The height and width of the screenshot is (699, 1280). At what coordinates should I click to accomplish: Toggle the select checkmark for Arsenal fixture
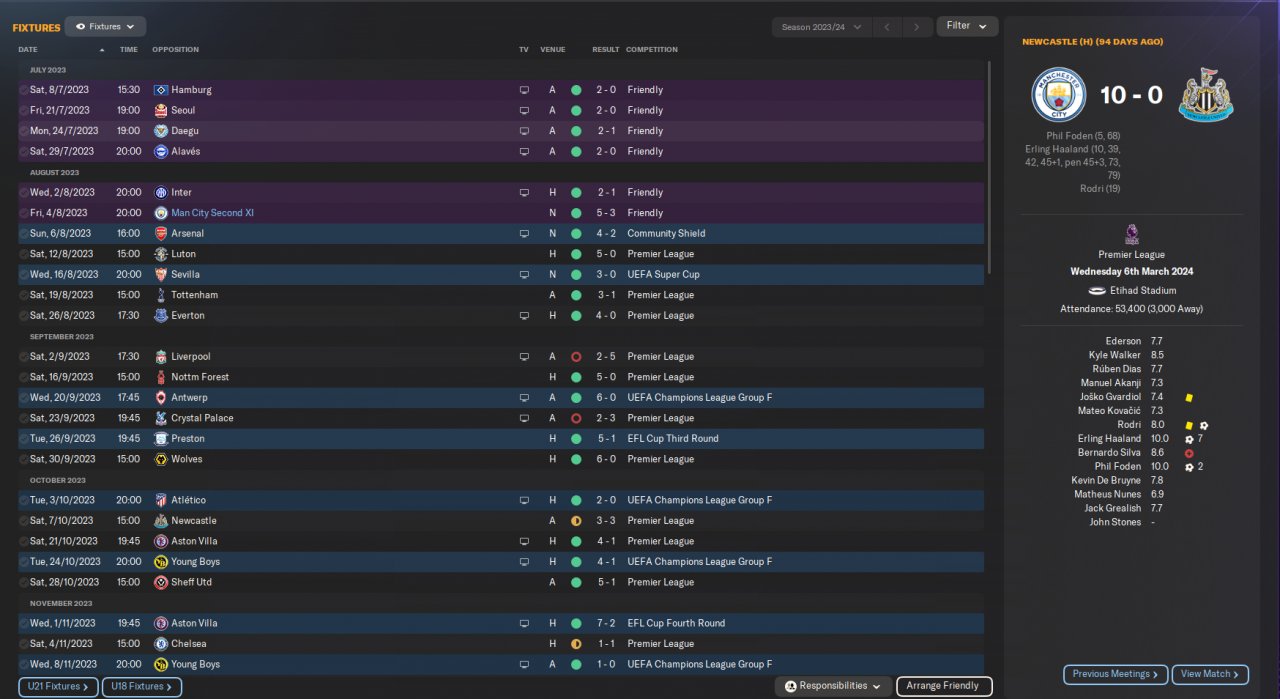point(24,233)
